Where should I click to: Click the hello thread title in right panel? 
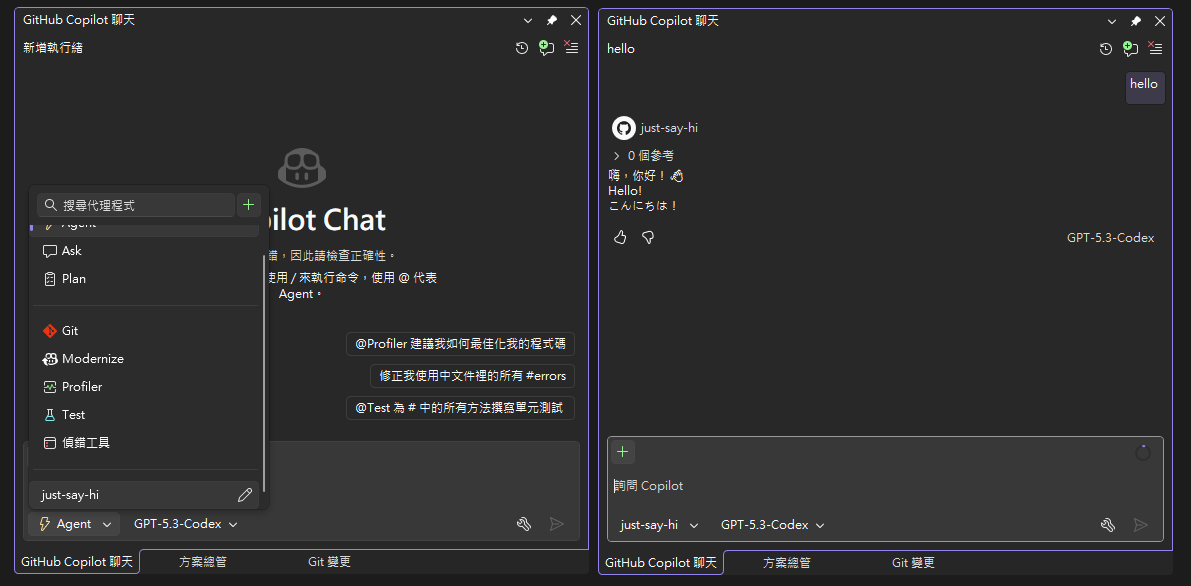tap(621, 49)
